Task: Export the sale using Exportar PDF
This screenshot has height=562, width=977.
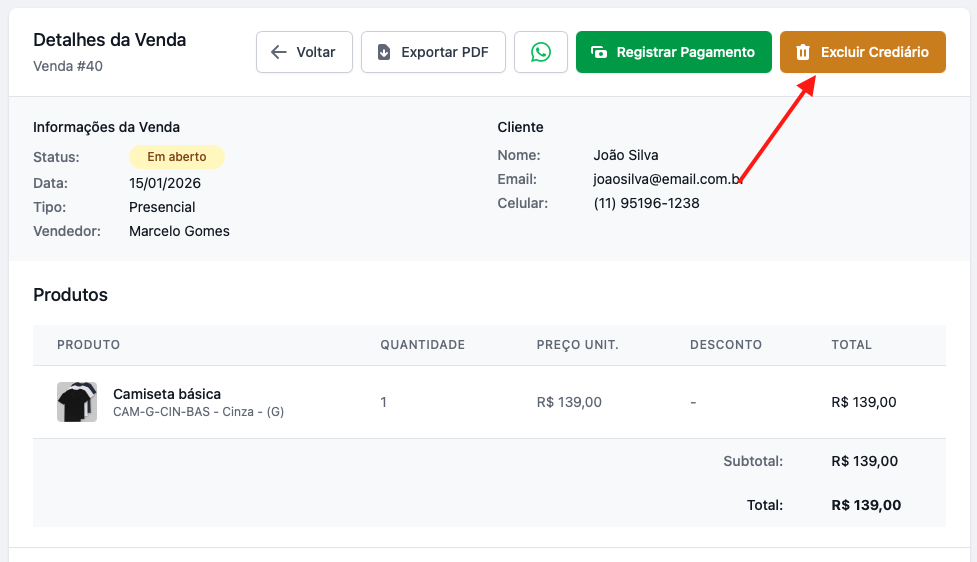Action: pyautogui.click(x=433, y=52)
